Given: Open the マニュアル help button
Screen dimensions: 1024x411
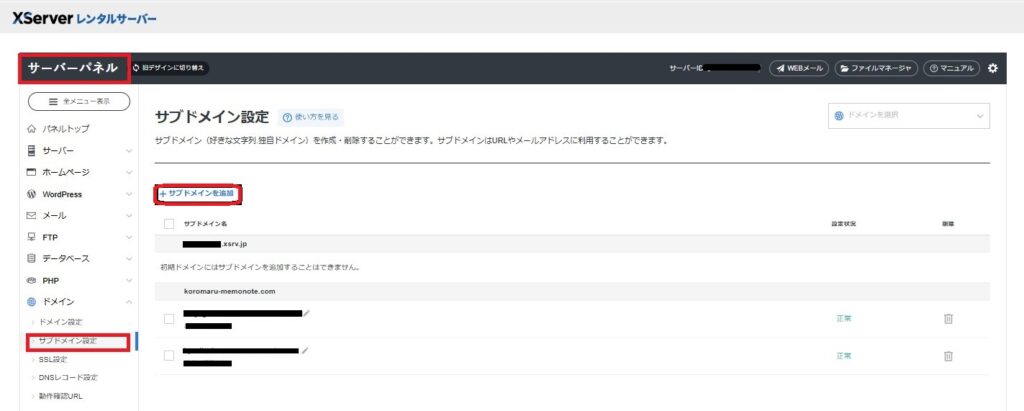Looking at the screenshot, I should coord(950,68).
